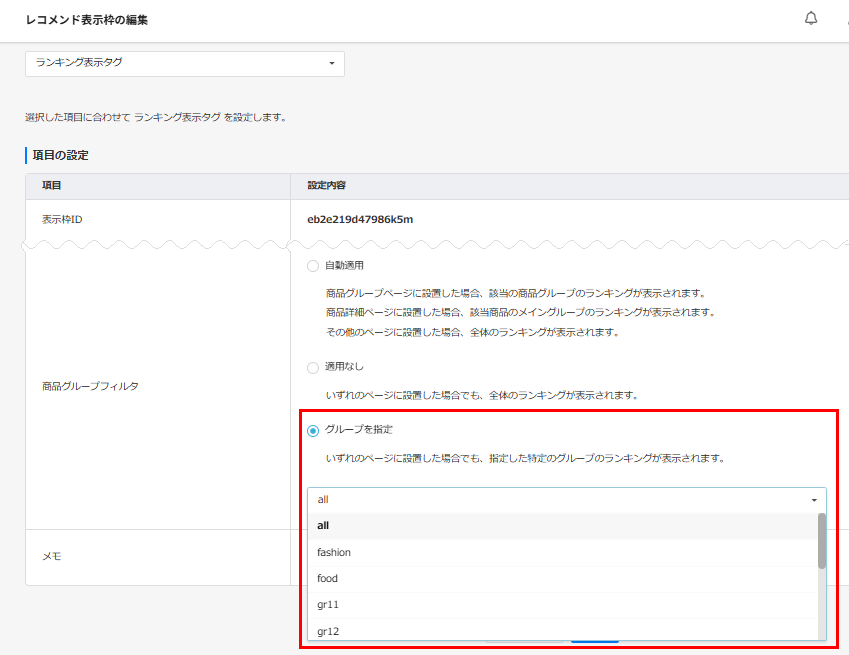Open the notifications bell icon
849x655 pixels.
pos(811,17)
